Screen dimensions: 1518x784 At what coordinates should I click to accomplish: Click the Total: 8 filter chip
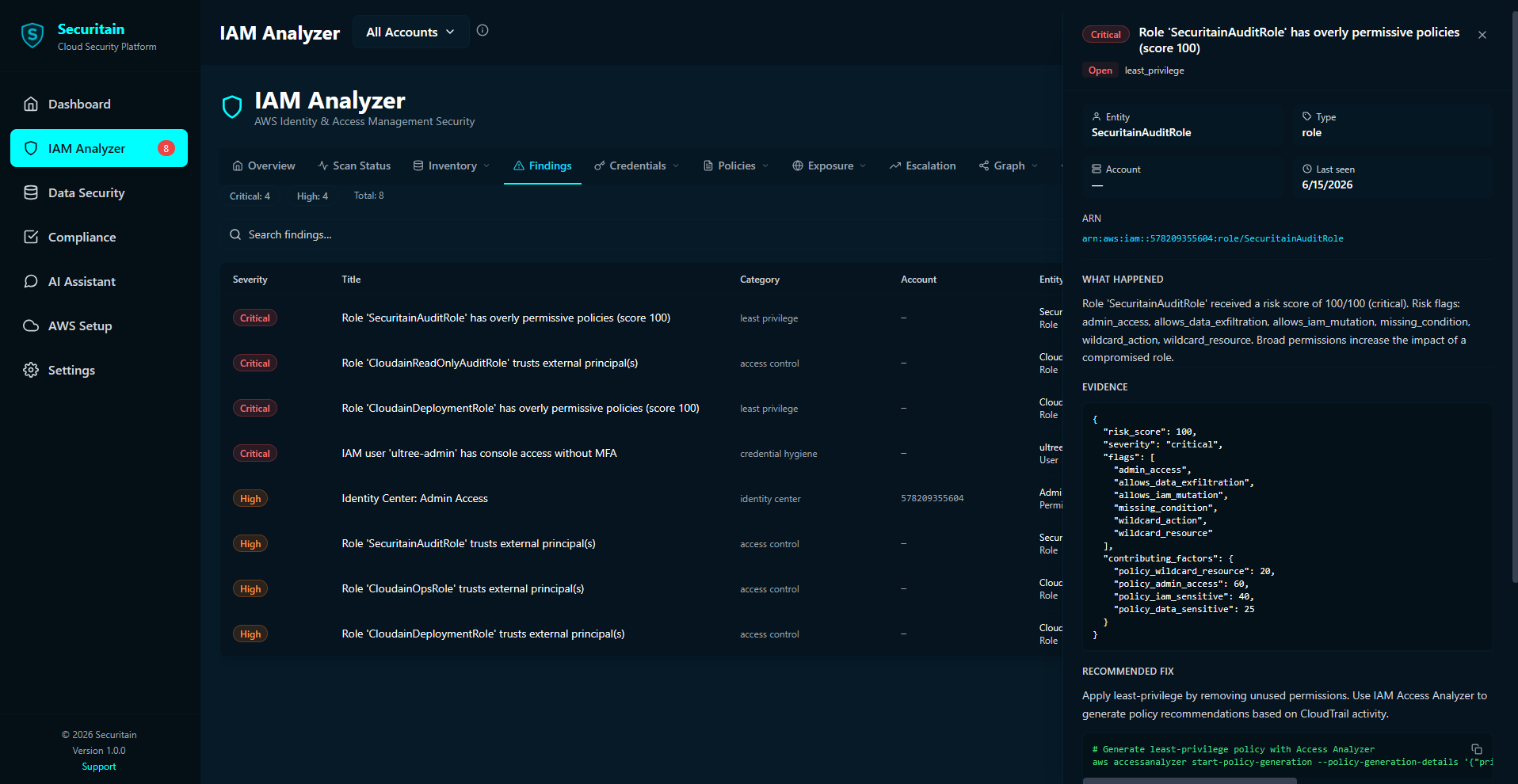368,196
